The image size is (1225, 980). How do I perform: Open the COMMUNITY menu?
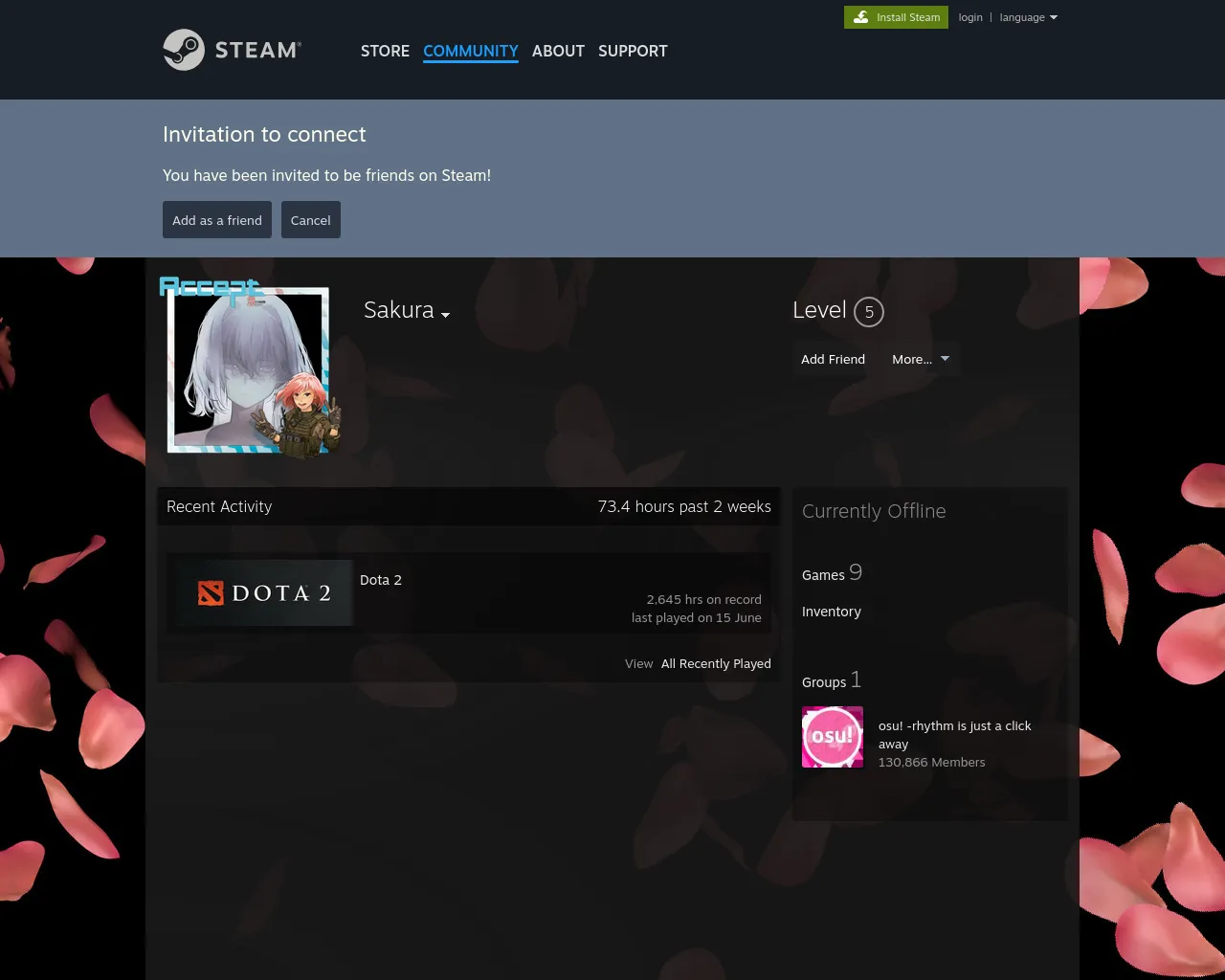(x=471, y=51)
